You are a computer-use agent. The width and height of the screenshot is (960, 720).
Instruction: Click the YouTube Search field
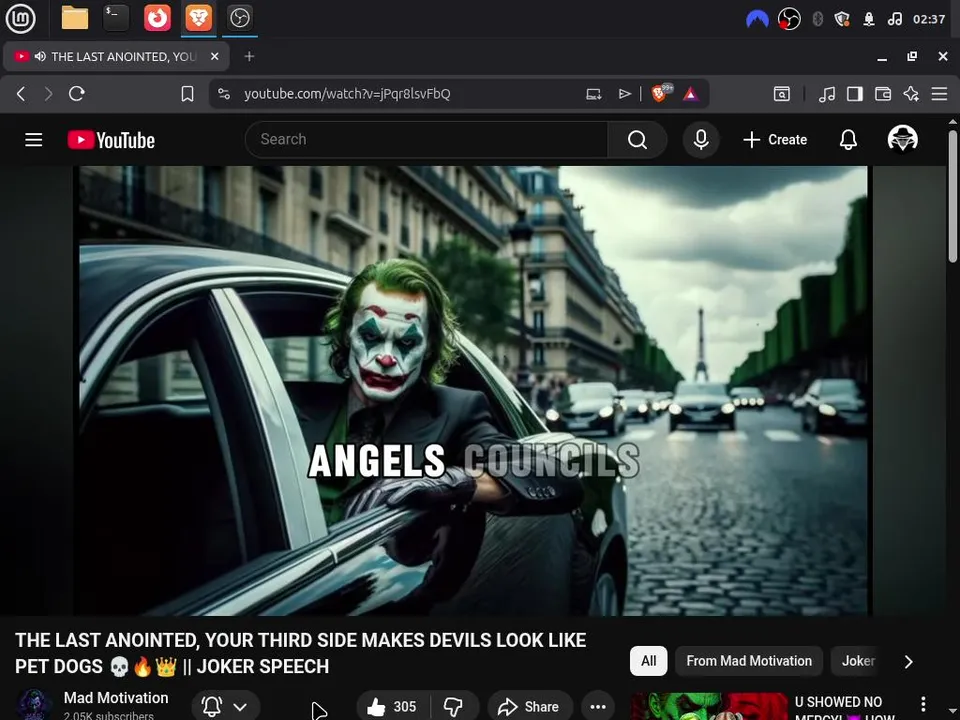tap(426, 140)
